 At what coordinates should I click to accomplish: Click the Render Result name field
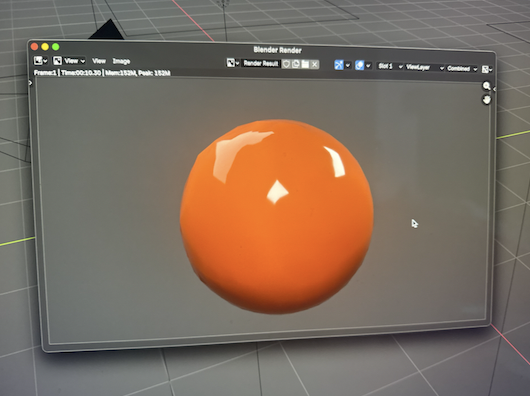(261, 64)
